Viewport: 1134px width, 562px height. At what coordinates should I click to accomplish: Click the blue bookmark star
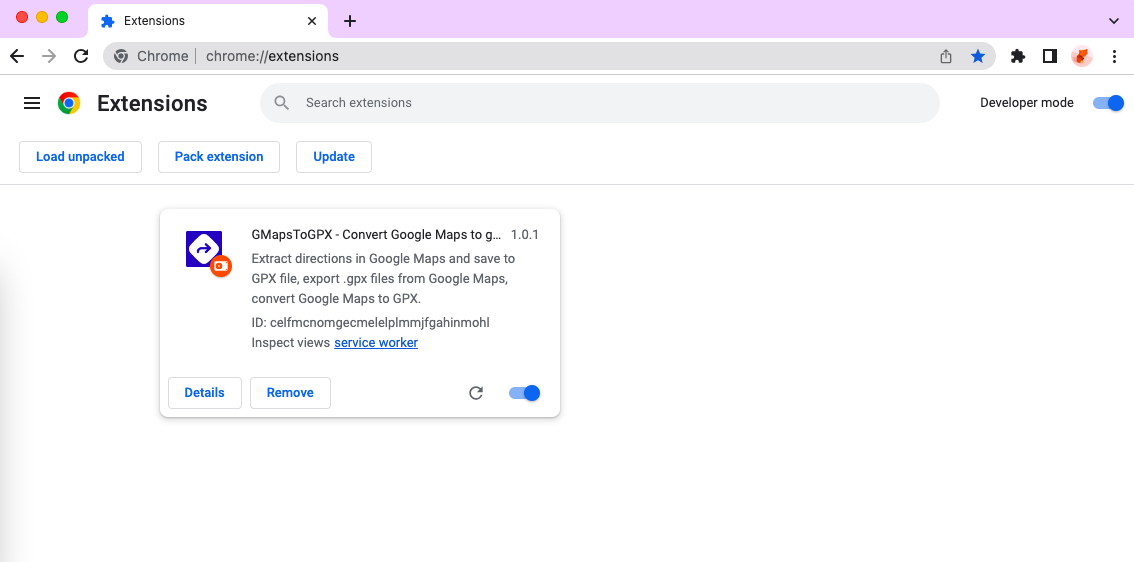978,56
